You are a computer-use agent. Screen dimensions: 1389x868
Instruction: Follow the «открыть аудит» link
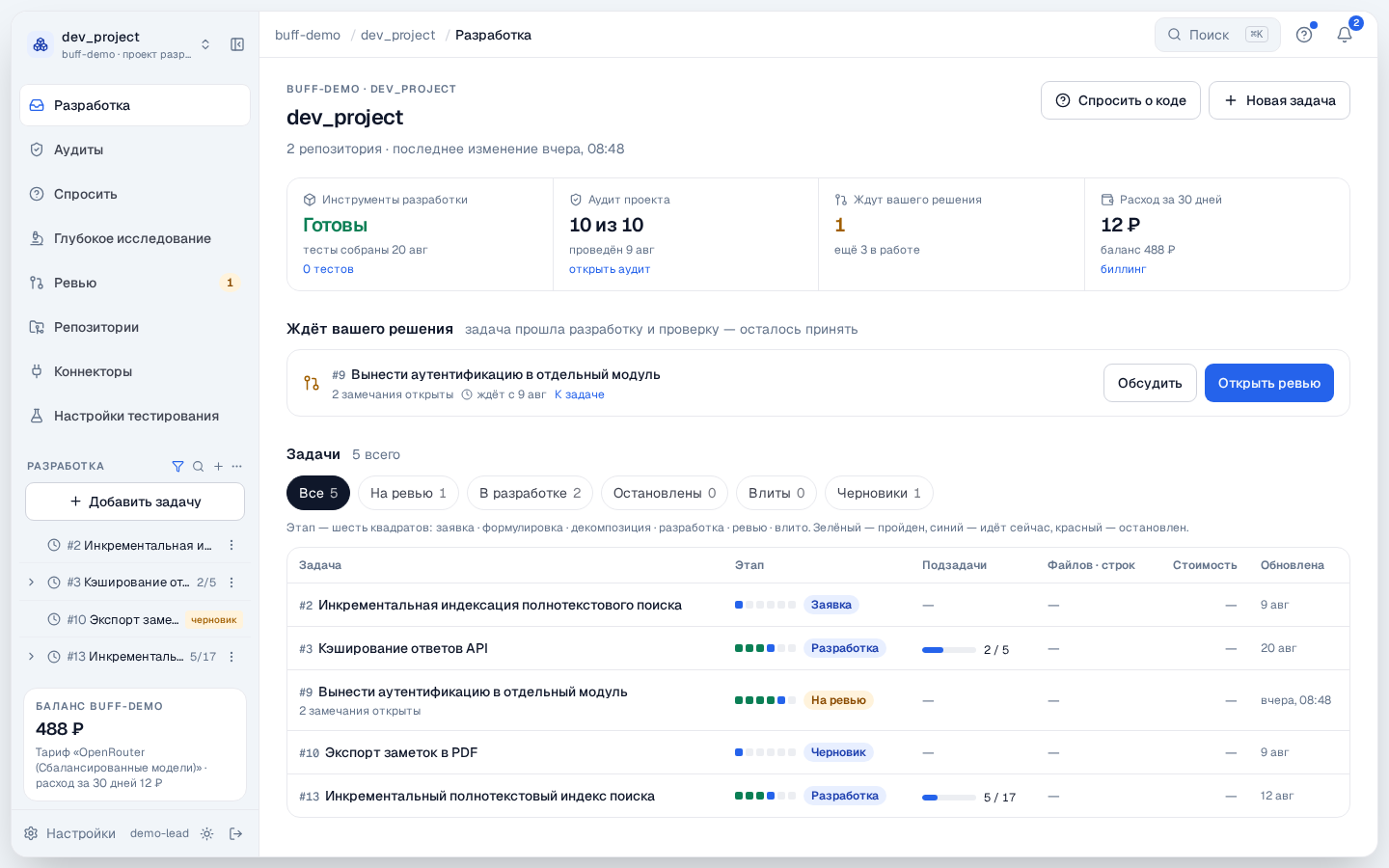610,269
